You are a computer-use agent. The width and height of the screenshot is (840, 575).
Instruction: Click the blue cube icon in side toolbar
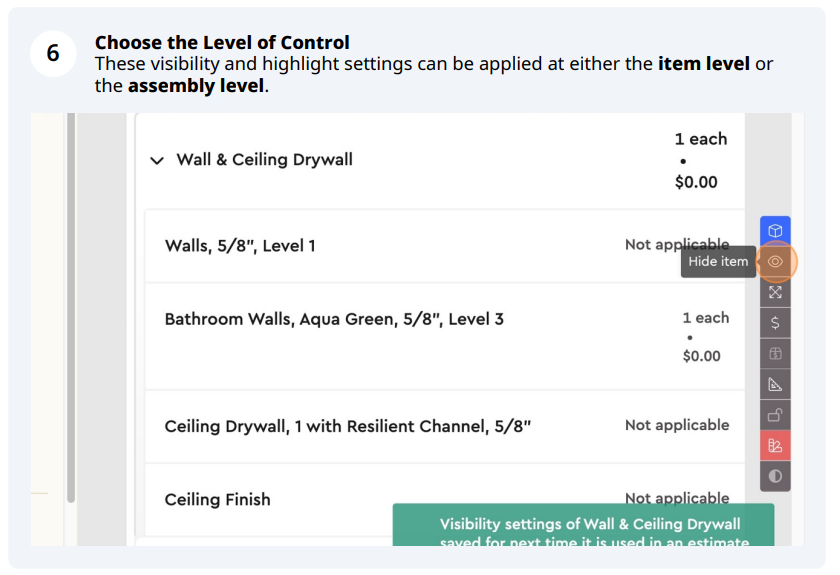[775, 231]
